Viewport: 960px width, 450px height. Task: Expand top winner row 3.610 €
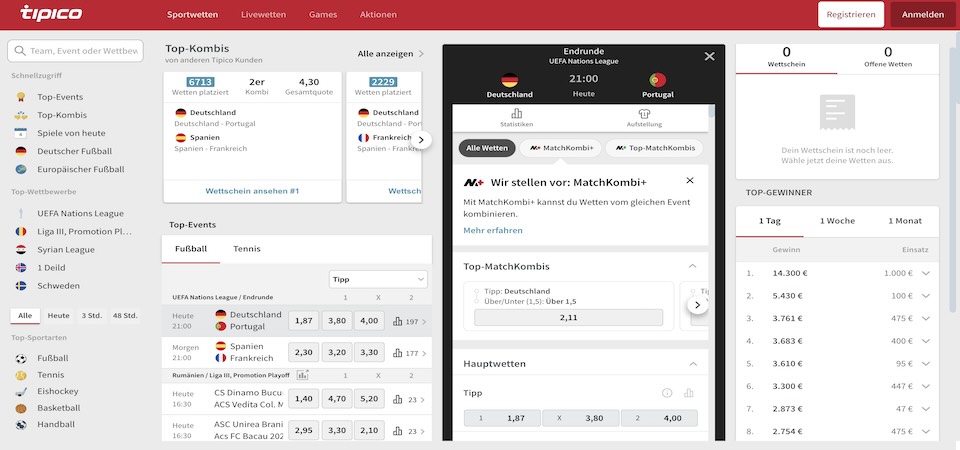point(926,364)
